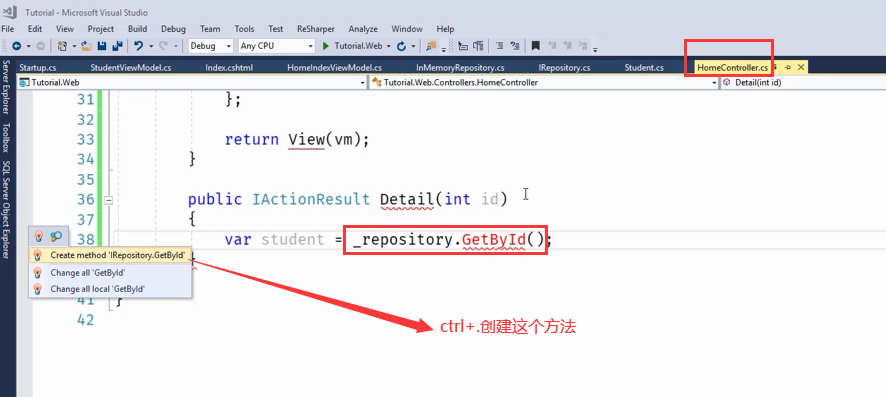886x397 pixels.
Task: Switch to the IRepository.cs tab
Action: coord(564,68)
